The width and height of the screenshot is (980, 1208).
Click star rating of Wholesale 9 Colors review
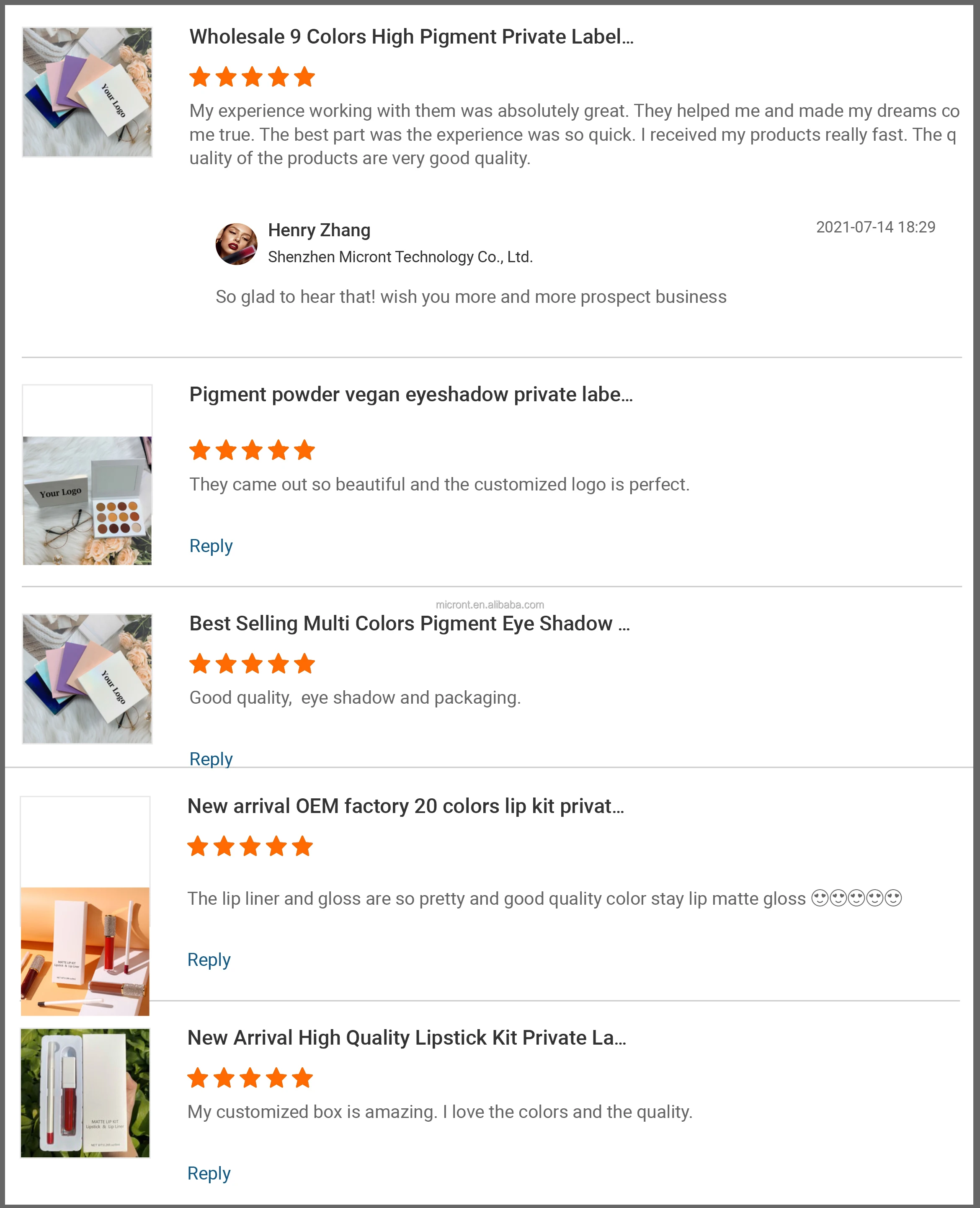(x=252, y=77)
